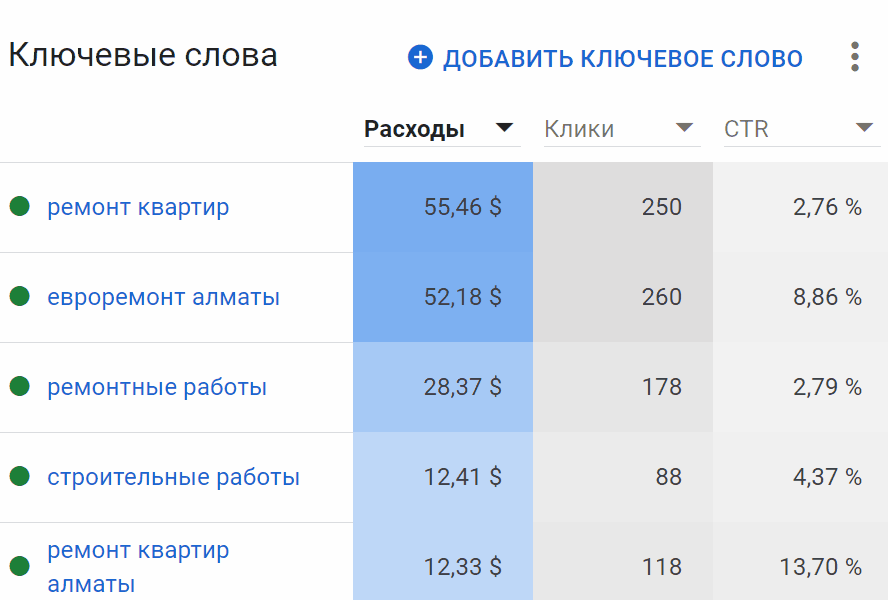Click the plus icon to add keyword
This screenshot has height=600, width=888.
coord(420,57)
